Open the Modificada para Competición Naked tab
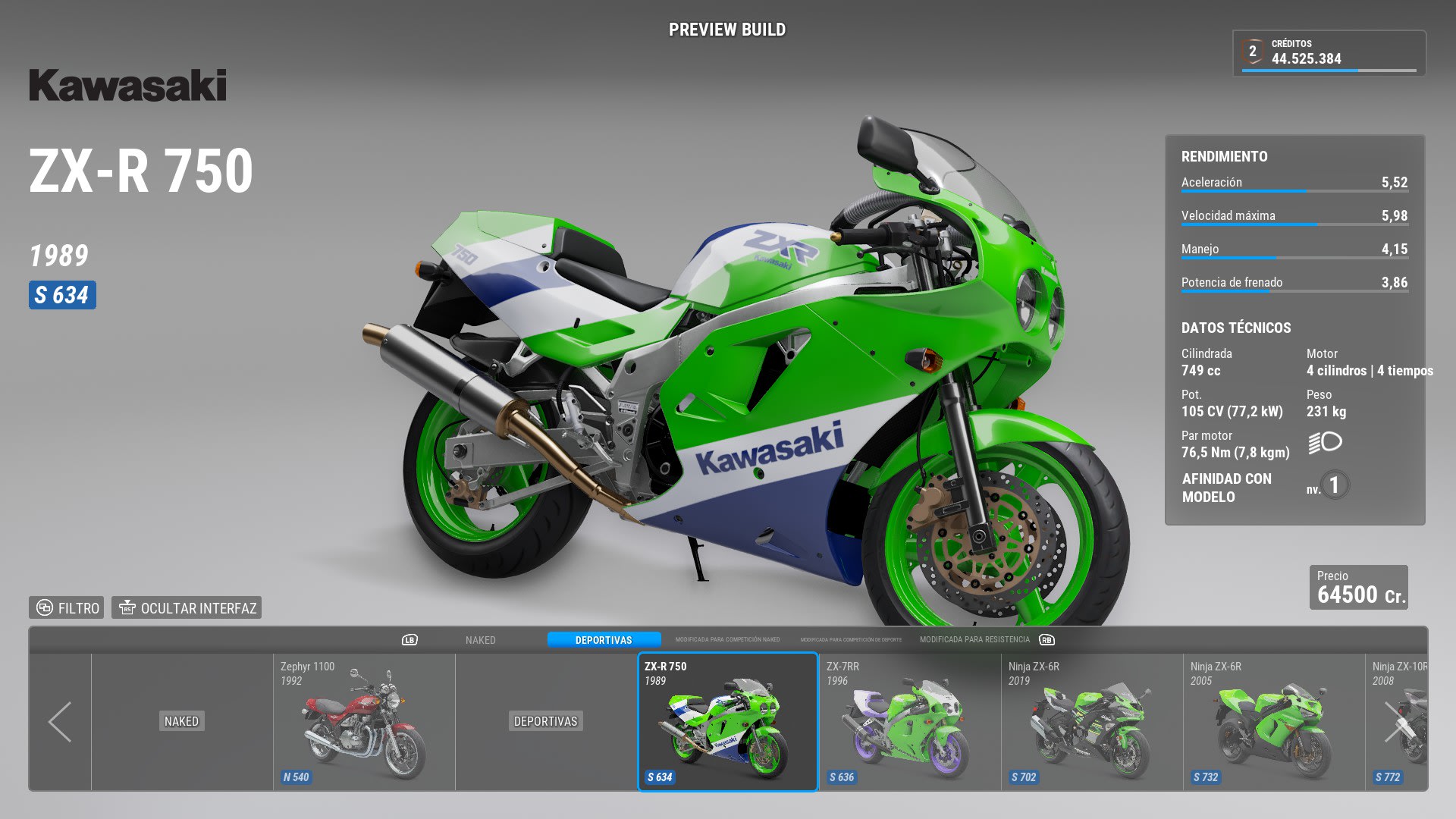Viewport: 1456px width, 819px height. click(x=727, y=640)
